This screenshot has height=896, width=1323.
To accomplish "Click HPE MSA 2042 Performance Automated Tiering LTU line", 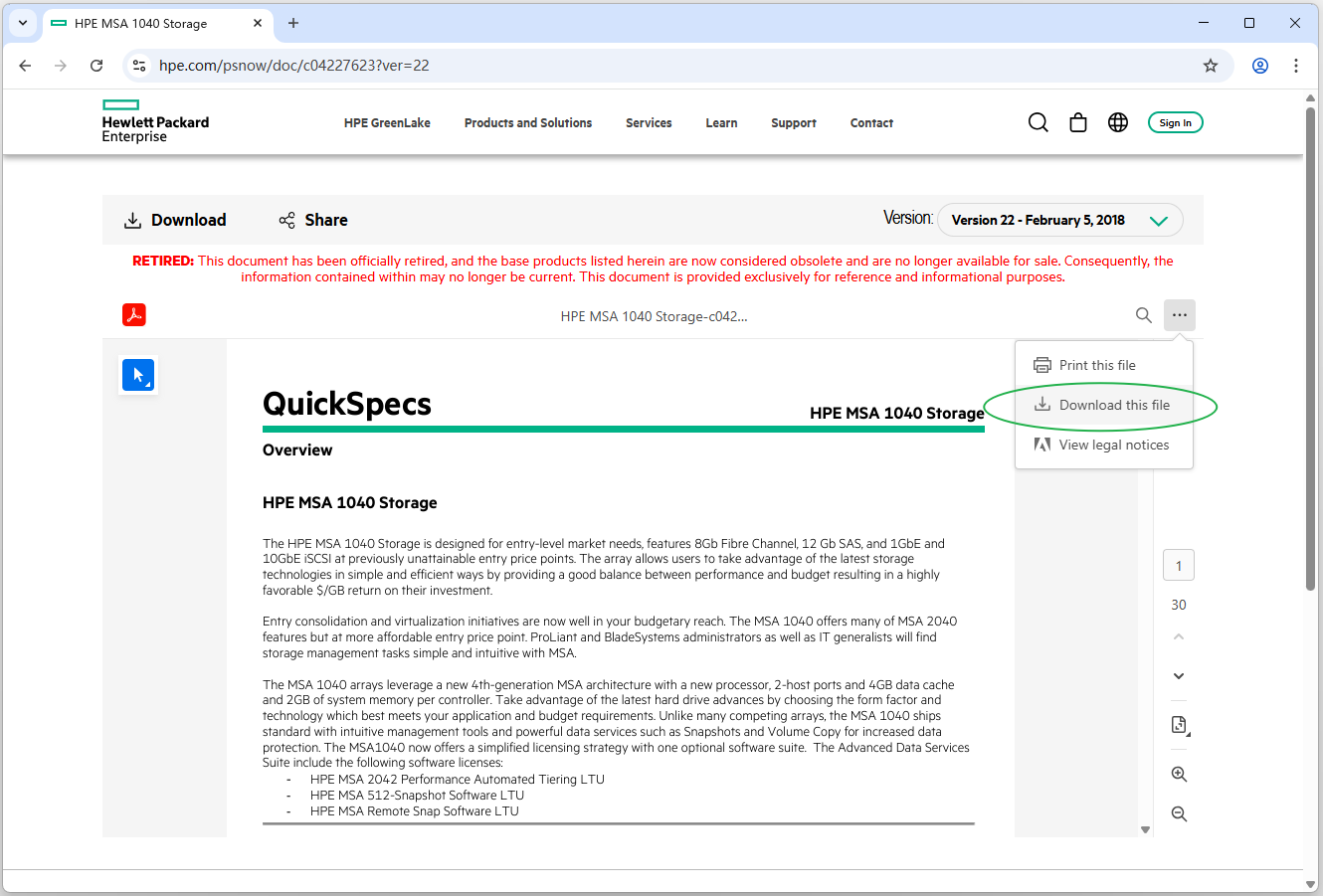I will pyautogui.click(x=458, y=780).
